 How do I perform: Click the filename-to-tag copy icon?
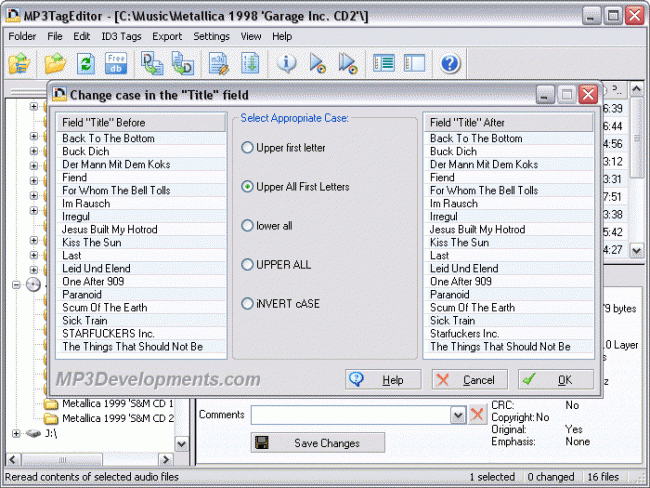click(182, 63)
